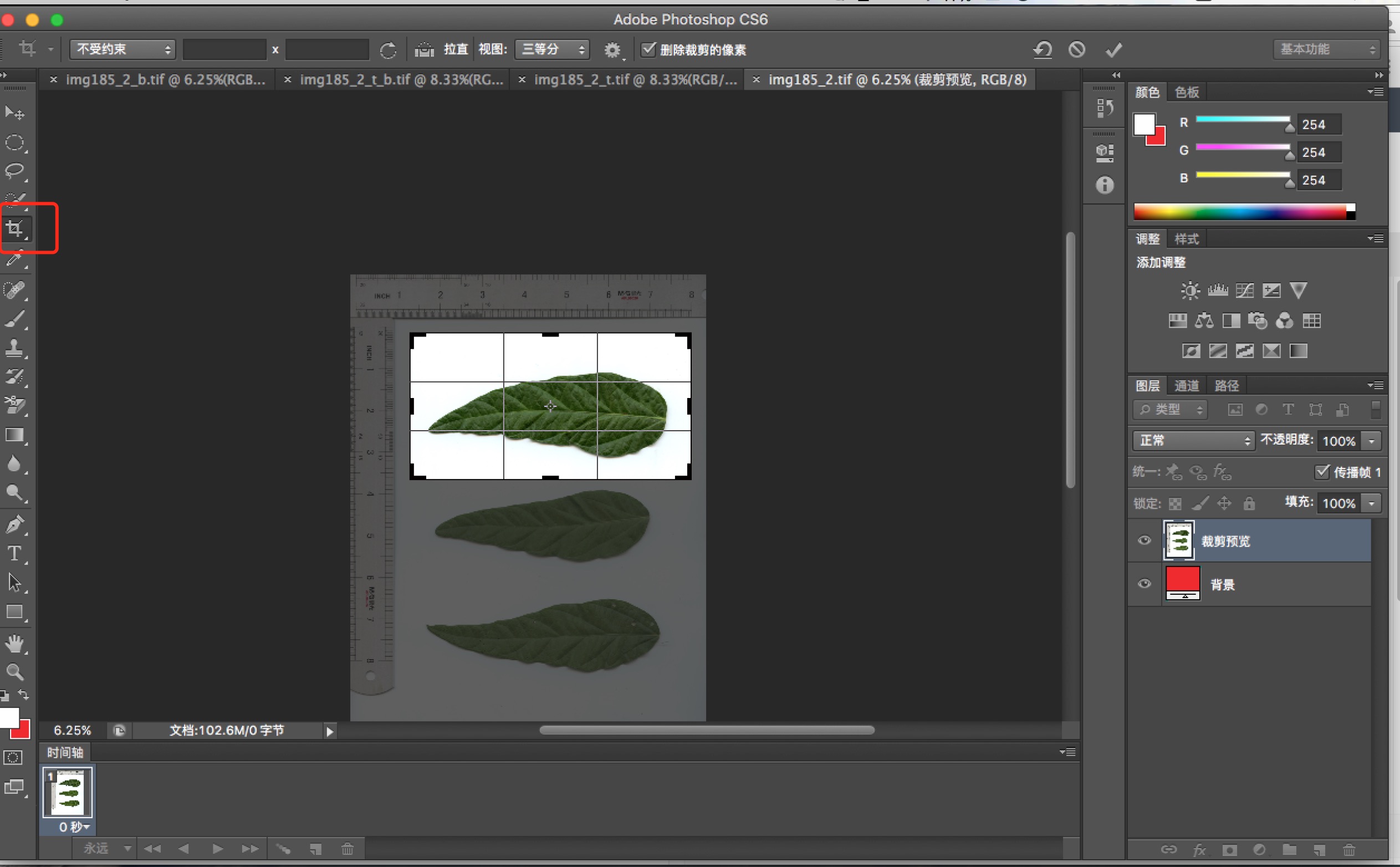This screenshot has width=1400, height=867.
Task: Toggle lock transparent pixels
Action: click(x=1174, y=503)
